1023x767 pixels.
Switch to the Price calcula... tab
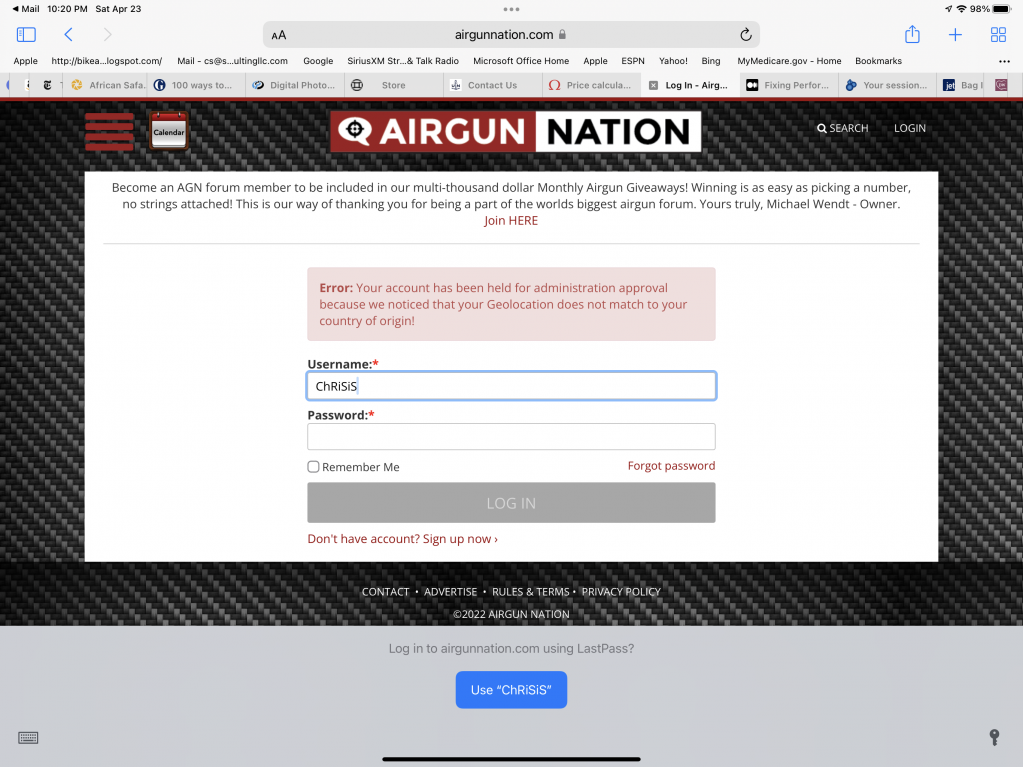(591, 85)
